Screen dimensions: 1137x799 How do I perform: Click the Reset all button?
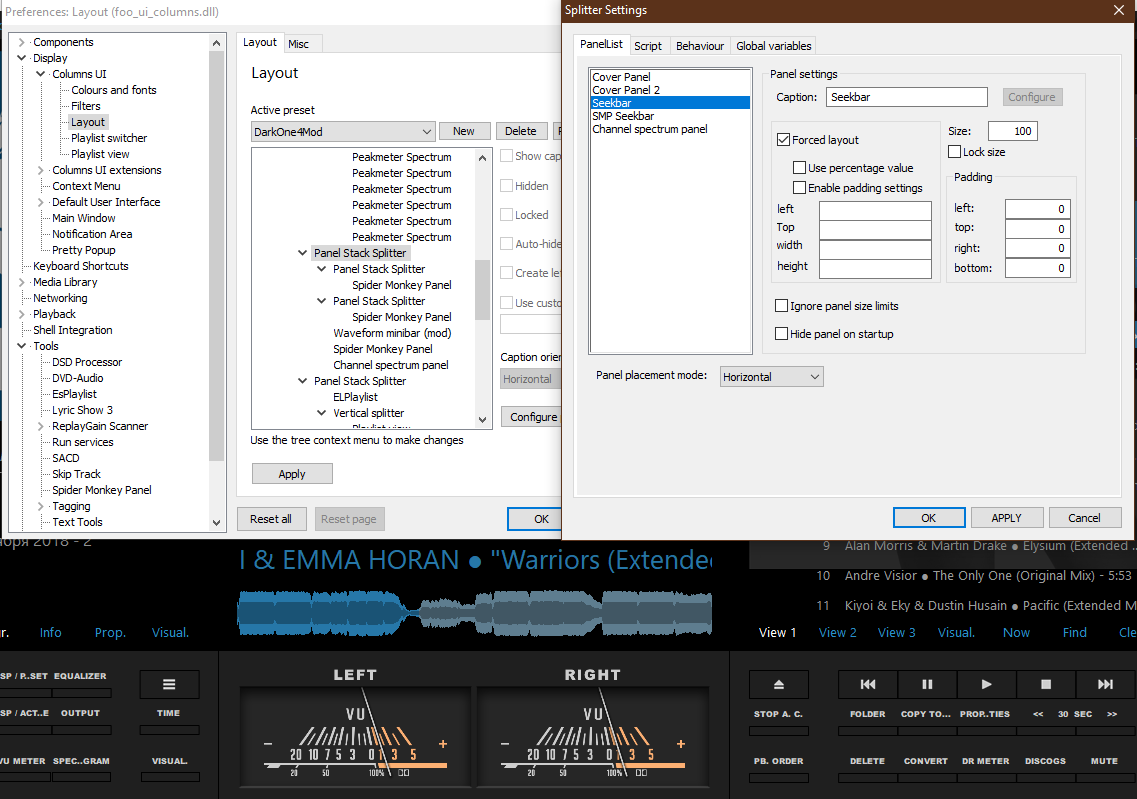click(x=271, y=519)
